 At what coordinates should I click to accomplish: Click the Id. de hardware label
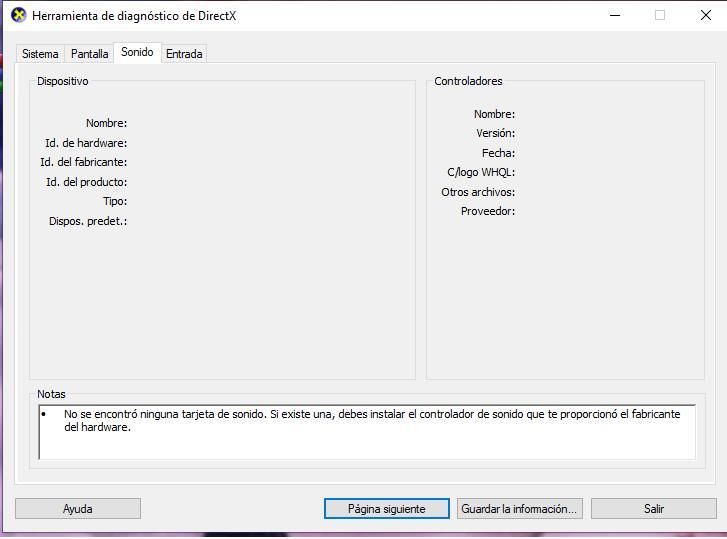point(86,143)
